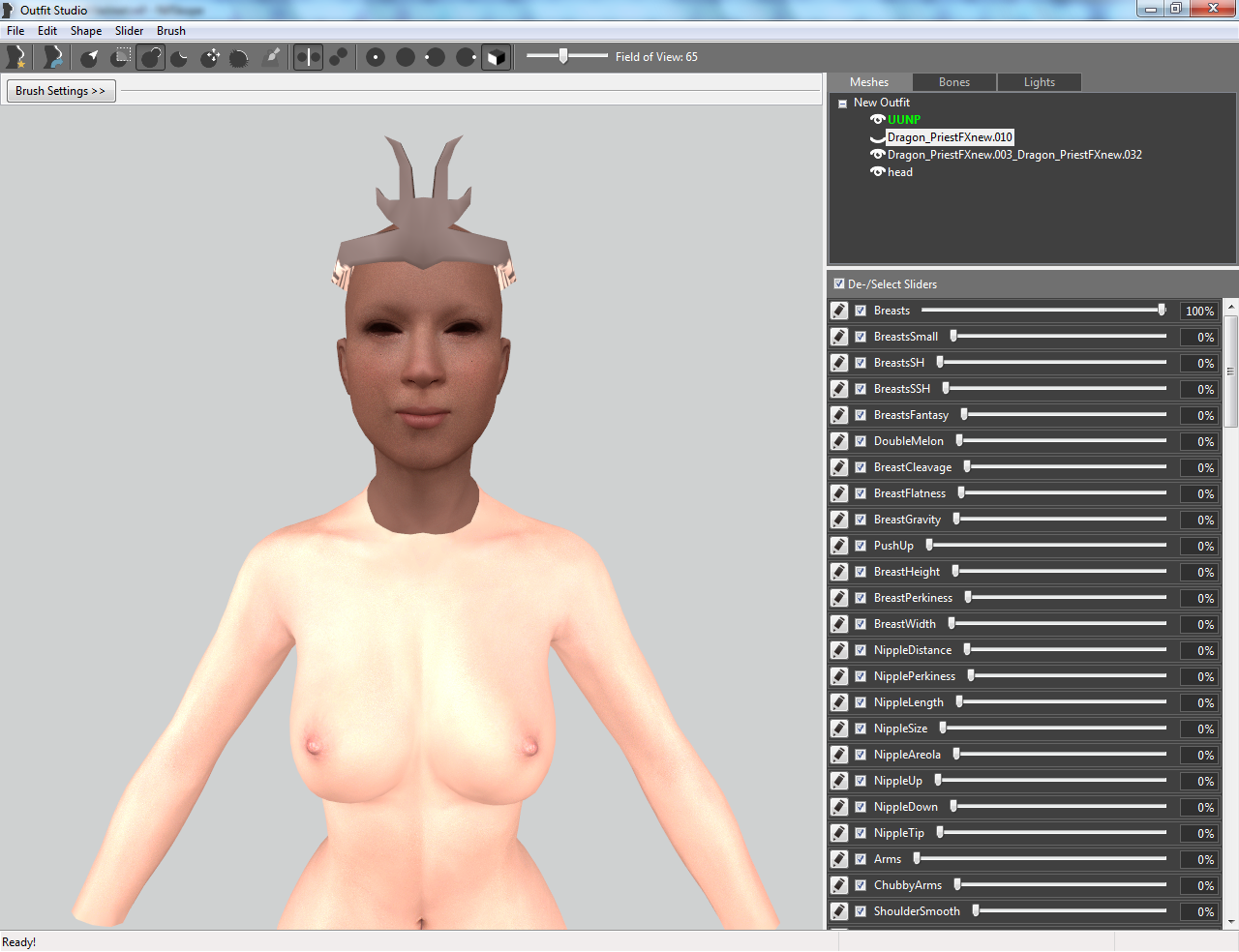Image resolution: width=1239 pixels, height=952 pixels.
Task: Click the slider list scroll down arrow
Action: [x=1231, y=922]
